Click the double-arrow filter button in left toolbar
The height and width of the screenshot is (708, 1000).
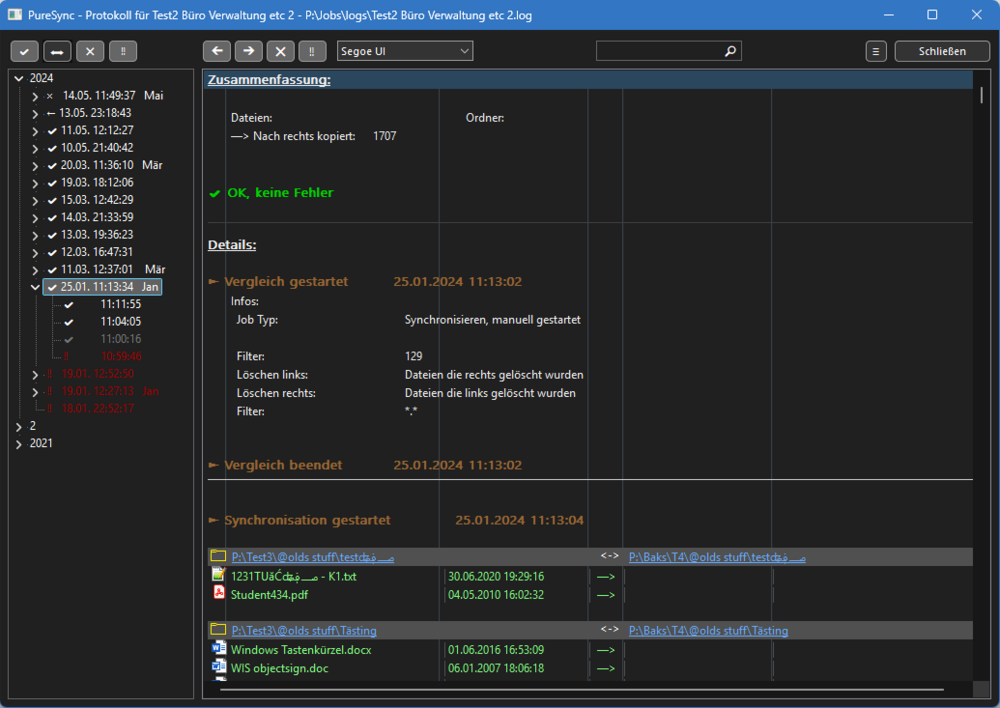click(x=57, y=52)
